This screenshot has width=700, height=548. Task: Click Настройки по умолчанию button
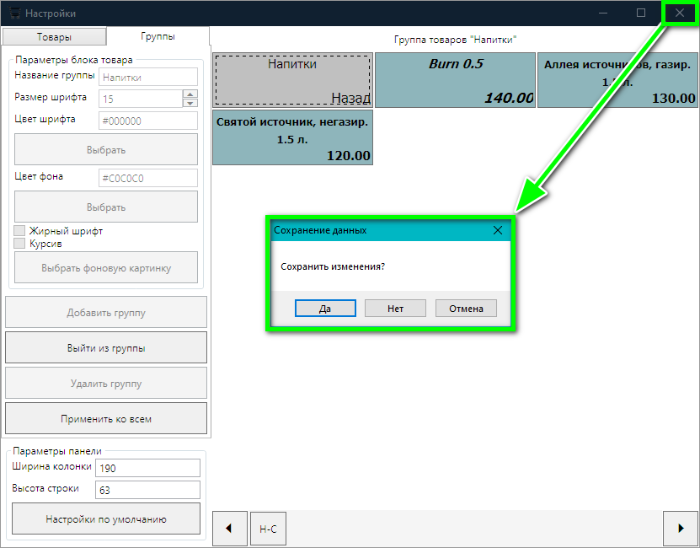point(106,519)
